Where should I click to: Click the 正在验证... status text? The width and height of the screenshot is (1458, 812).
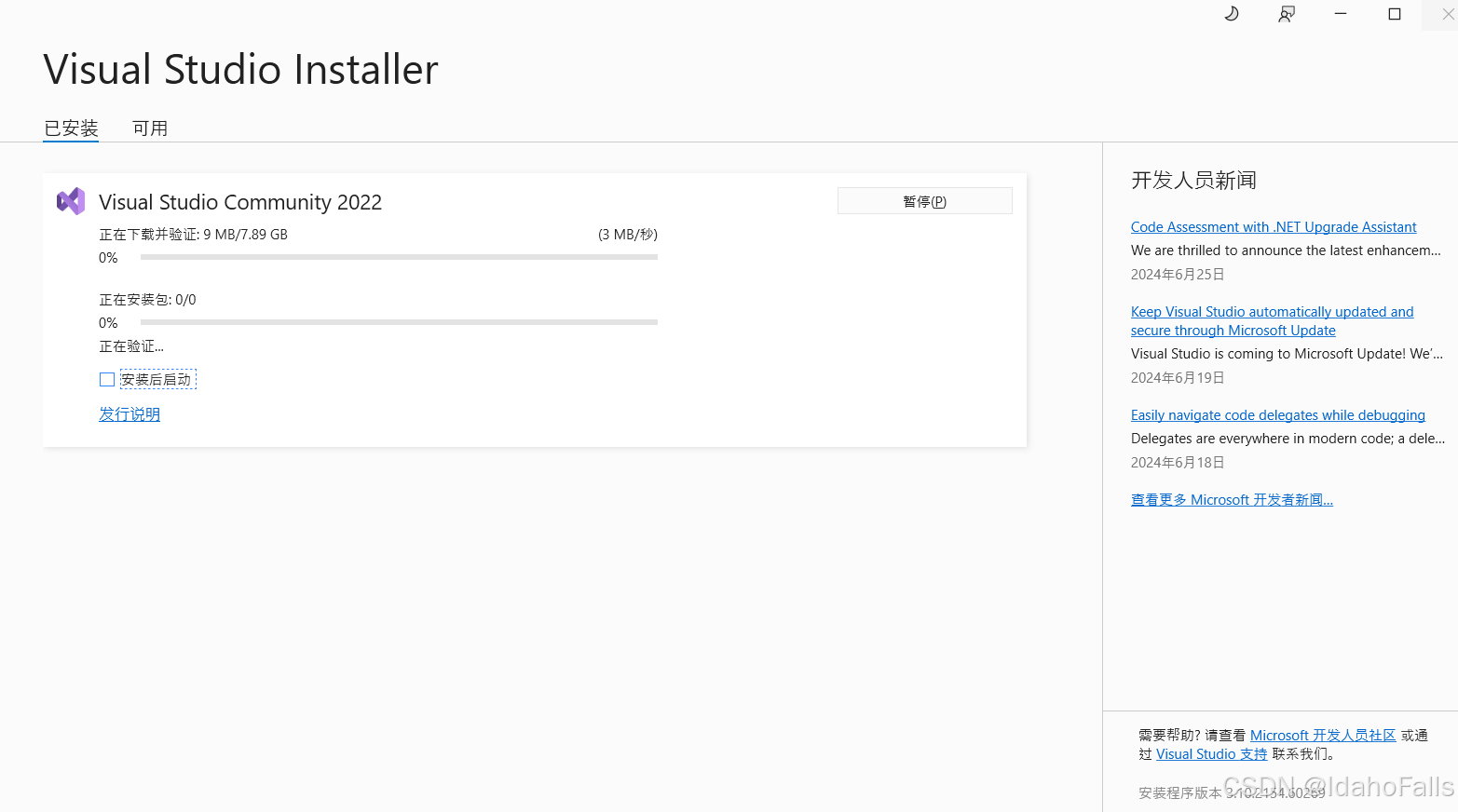pos(131,346)
